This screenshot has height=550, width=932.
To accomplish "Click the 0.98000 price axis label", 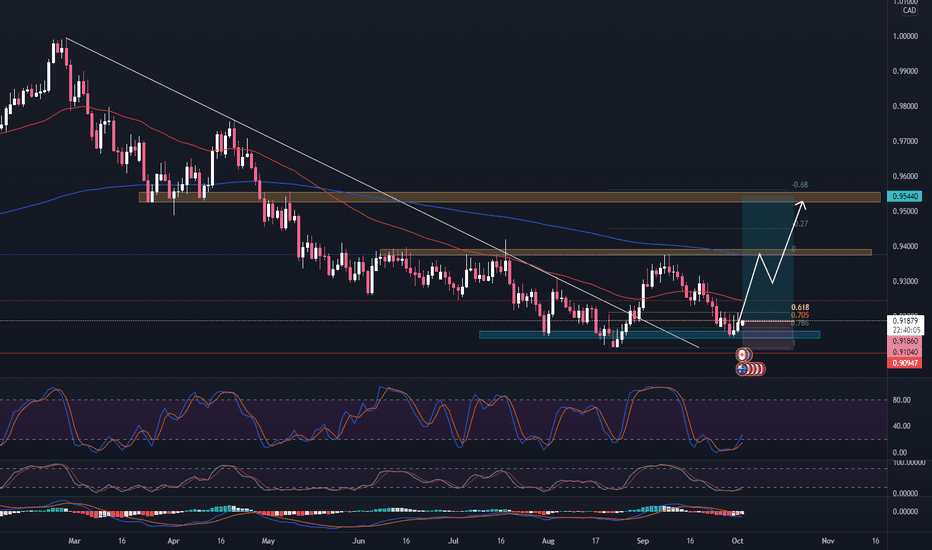I will (x=905, y=106).
